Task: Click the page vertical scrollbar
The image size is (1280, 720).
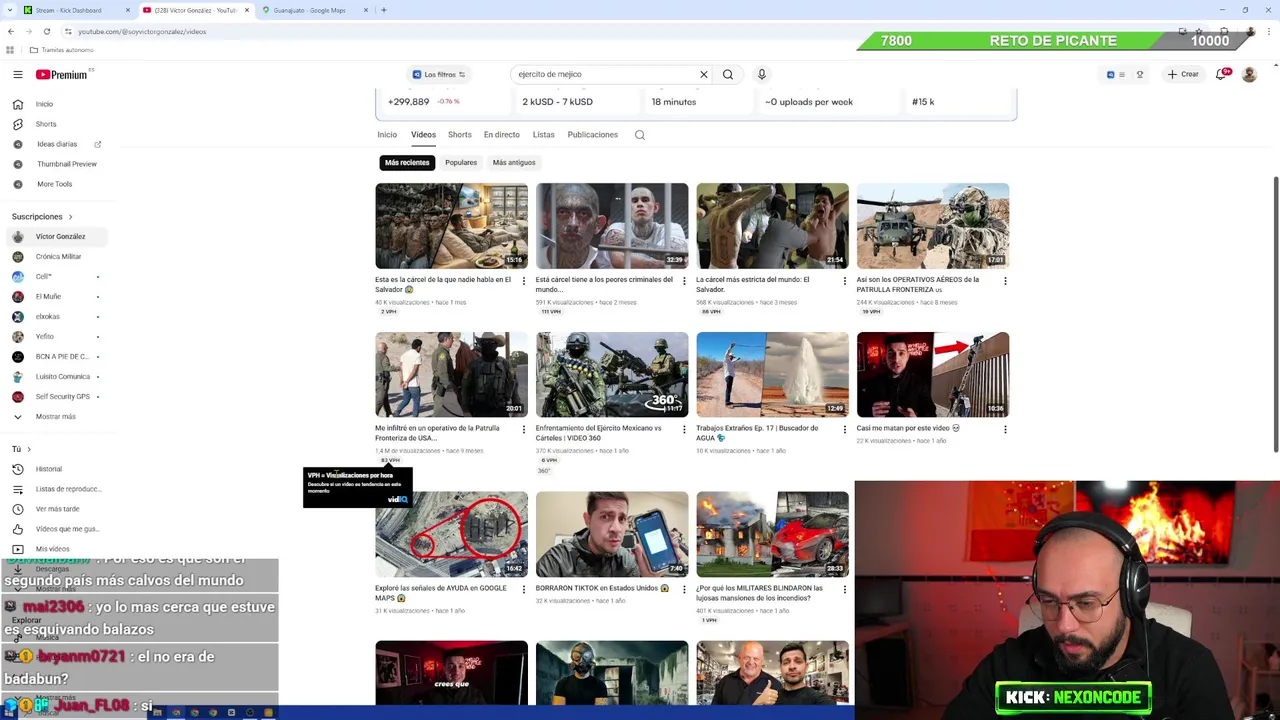Action: [1275, 315]
